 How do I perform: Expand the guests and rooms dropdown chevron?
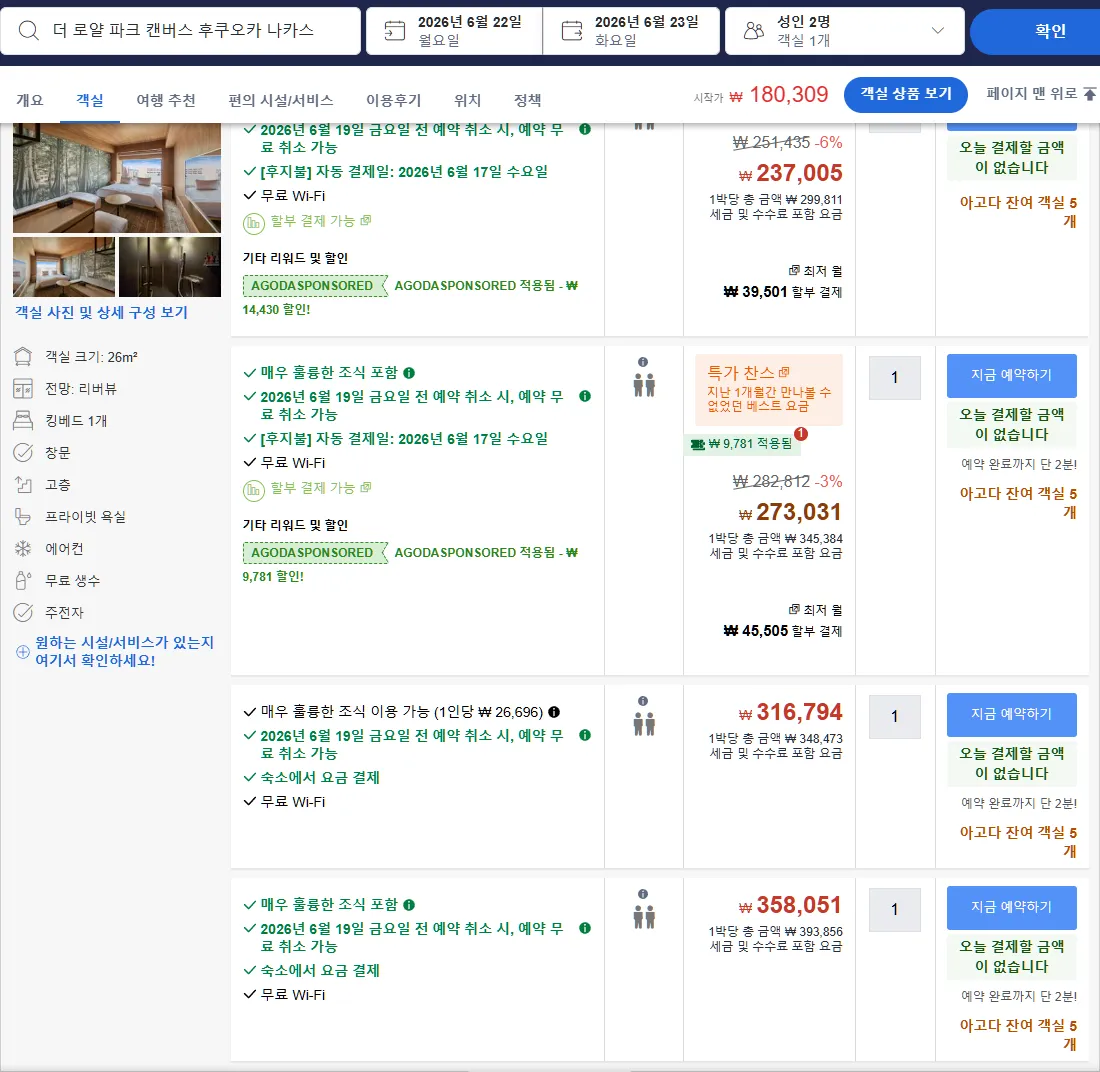937,31
